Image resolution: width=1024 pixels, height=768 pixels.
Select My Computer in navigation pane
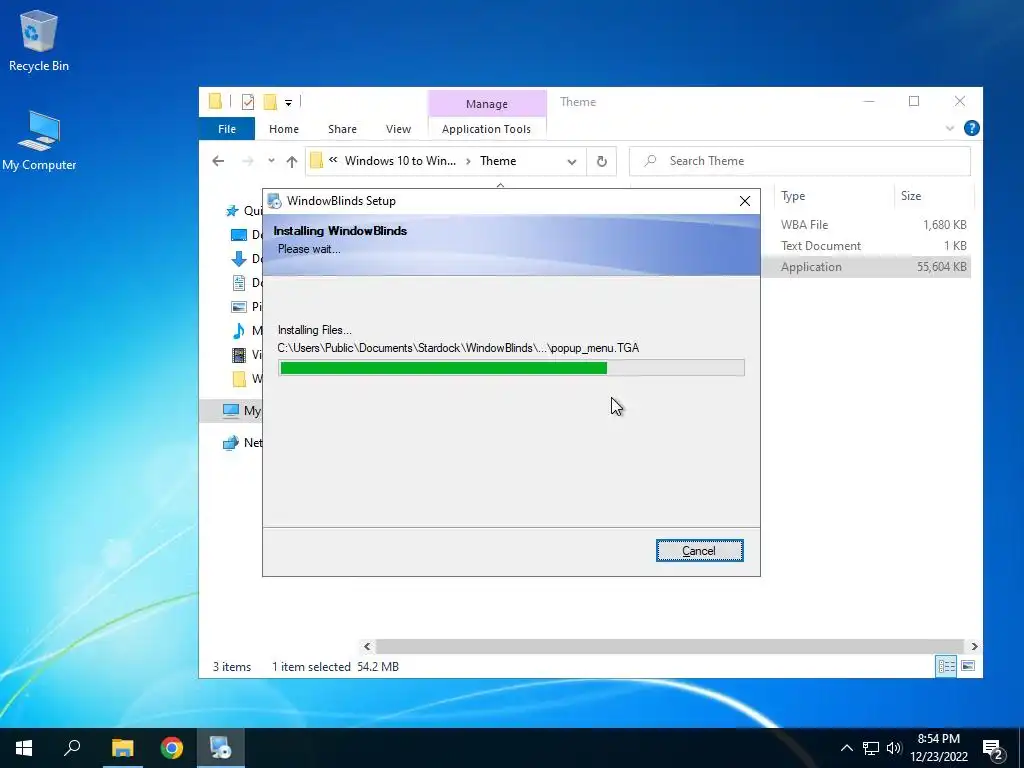(x=242, y=411)
